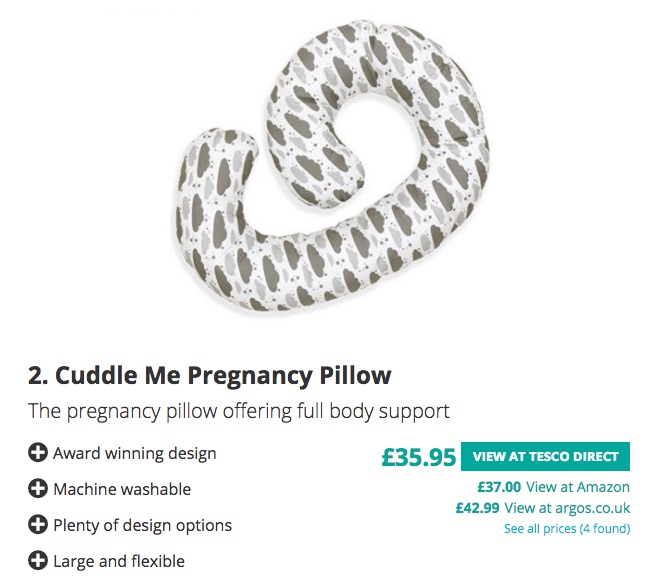This screenshot has height=581, width=654.
Task: Click the plus icon beside Large and flexible
Action: click(38, 562)
